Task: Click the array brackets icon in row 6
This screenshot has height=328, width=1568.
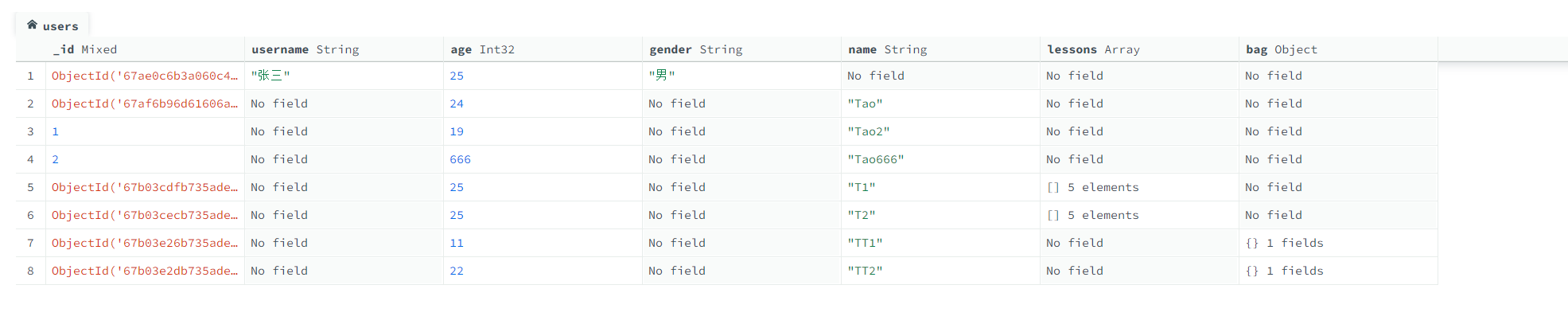Action: coord(1052,215)
